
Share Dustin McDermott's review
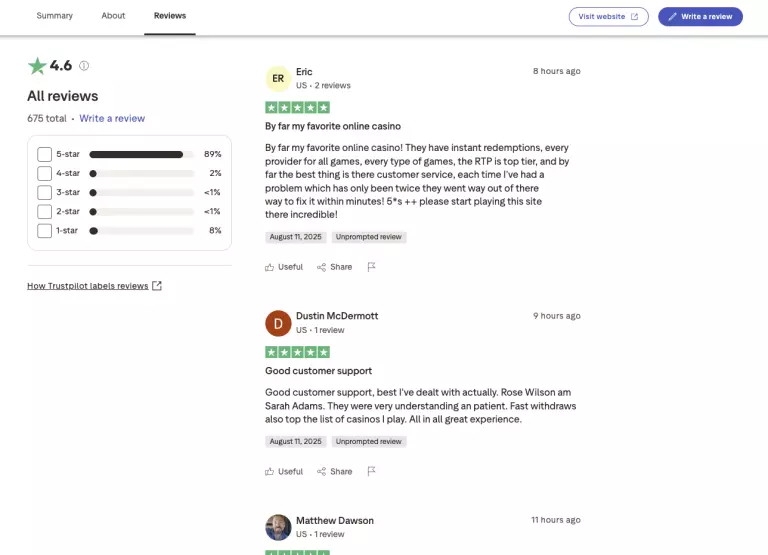[x=335, y=471]
